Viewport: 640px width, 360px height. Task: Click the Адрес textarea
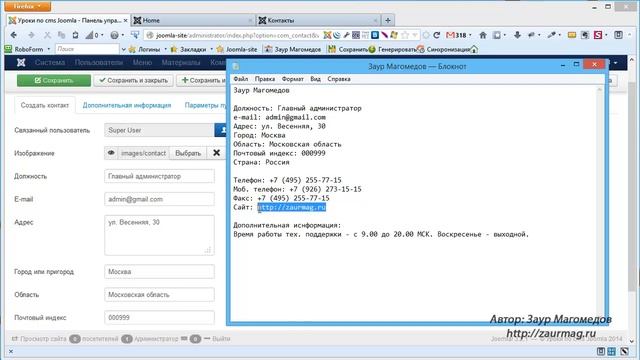(159, 236)
